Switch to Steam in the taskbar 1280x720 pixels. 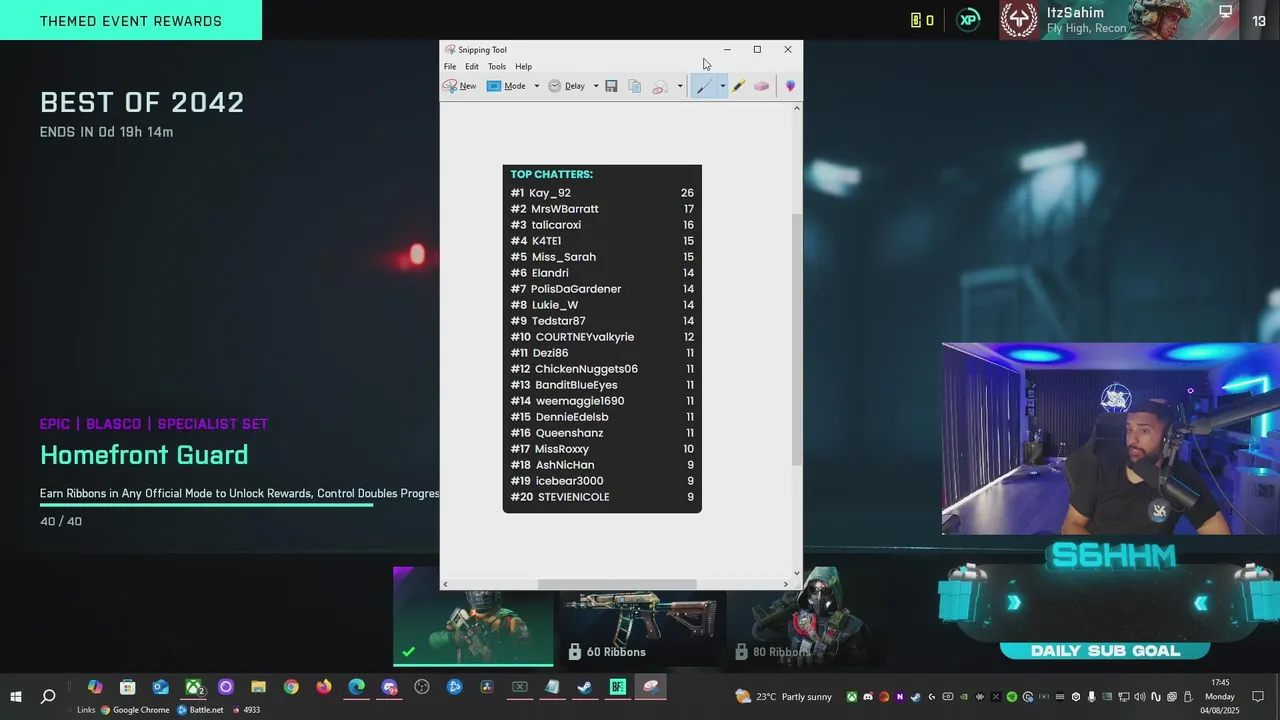585,687
